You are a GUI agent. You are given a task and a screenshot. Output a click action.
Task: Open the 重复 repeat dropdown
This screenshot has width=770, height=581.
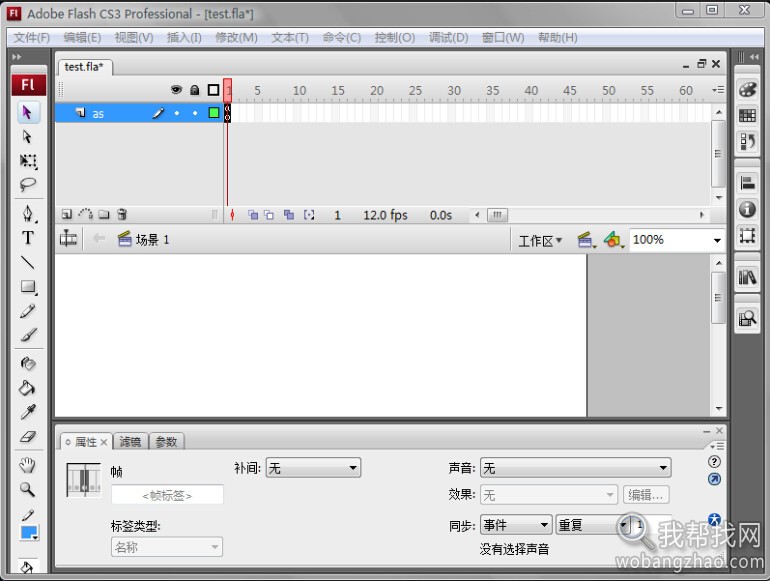coord(593,525)
